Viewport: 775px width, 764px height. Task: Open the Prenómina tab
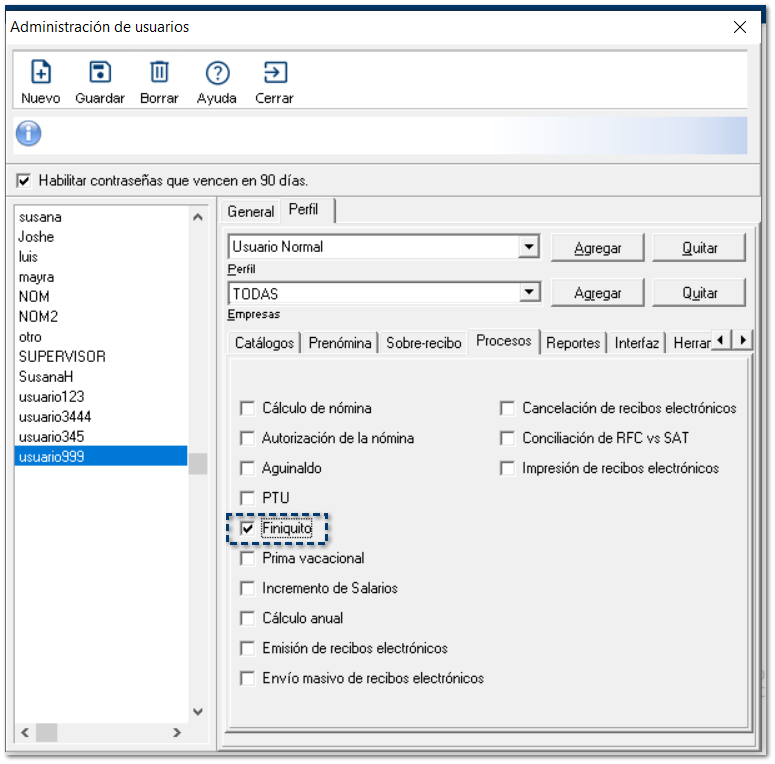tap(340, 343)
